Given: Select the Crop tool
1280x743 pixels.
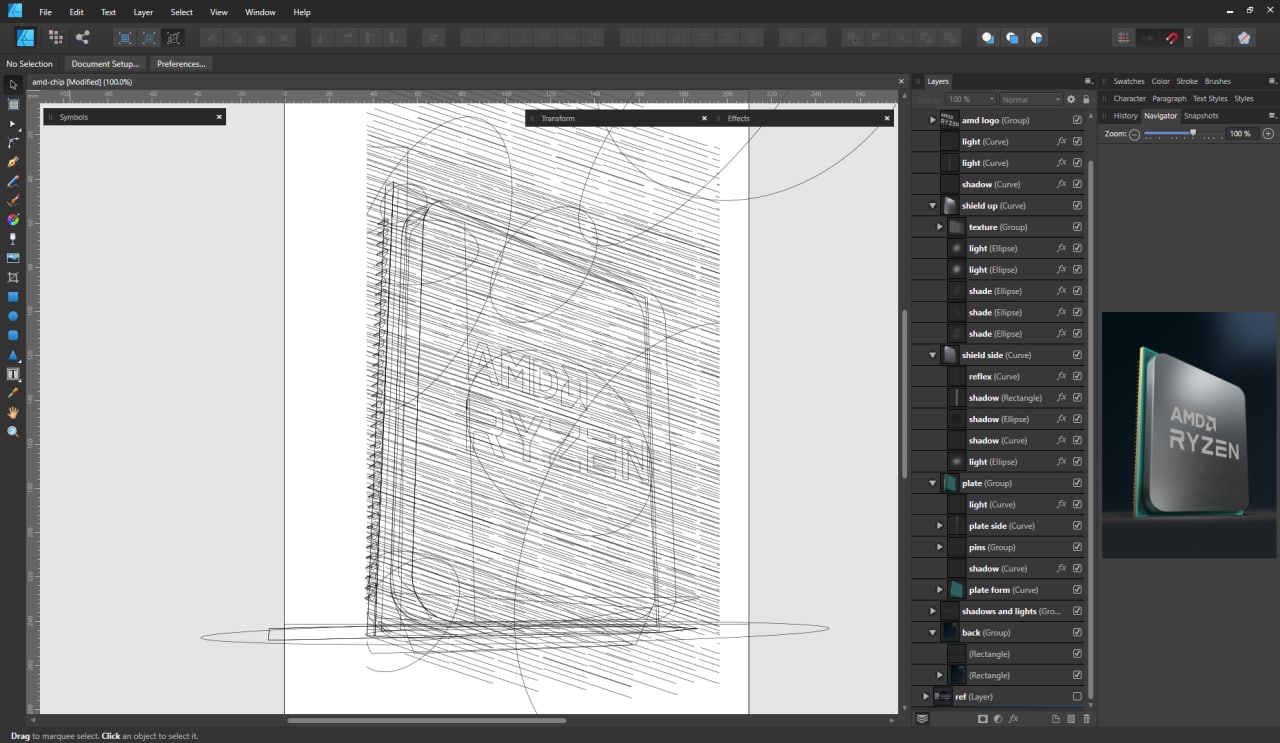Looking at the screenshot, I should [x=13, y=277].
